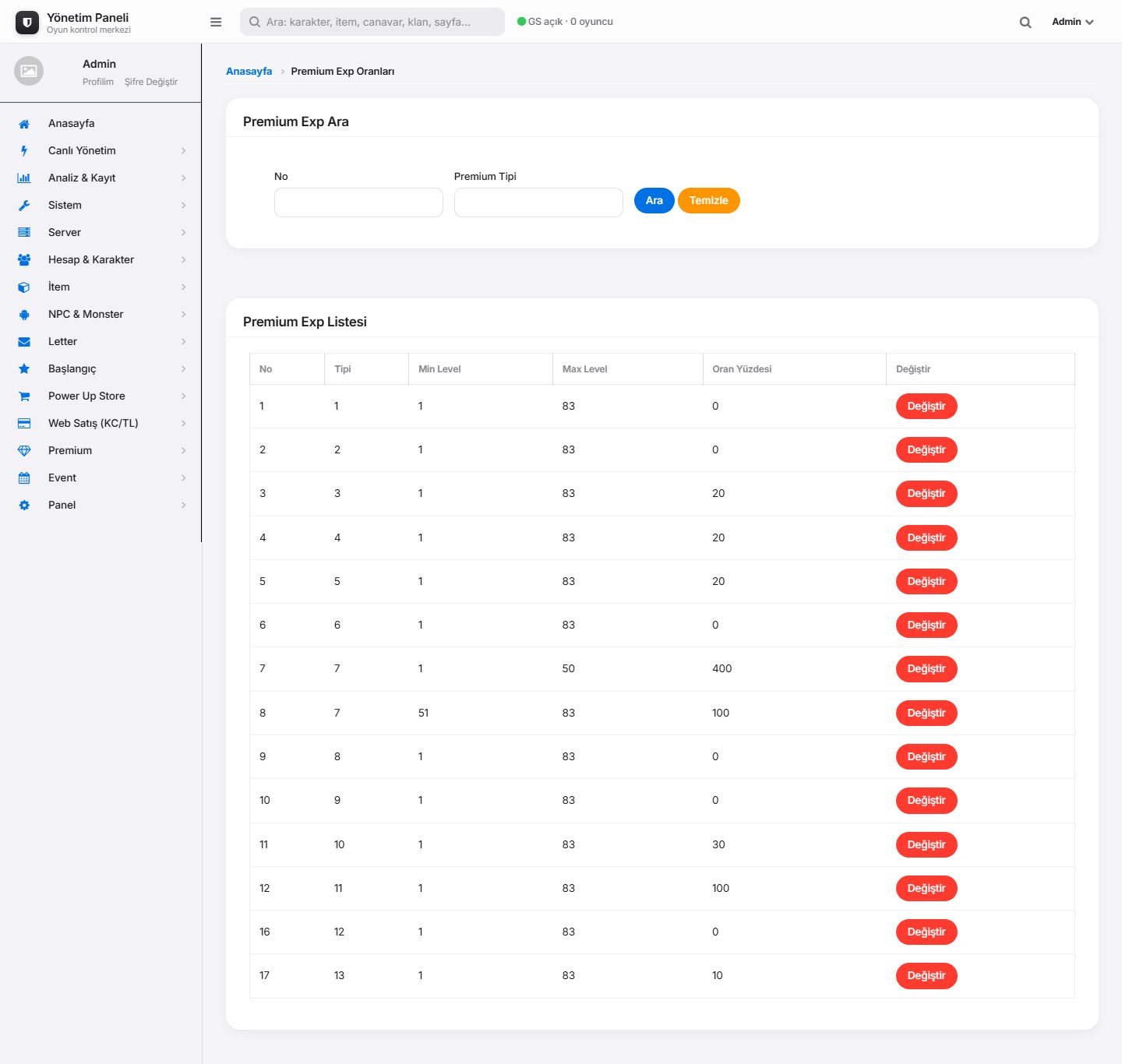
Task: Open the Power Up Store menu item
Action: [x=101, y=396]
